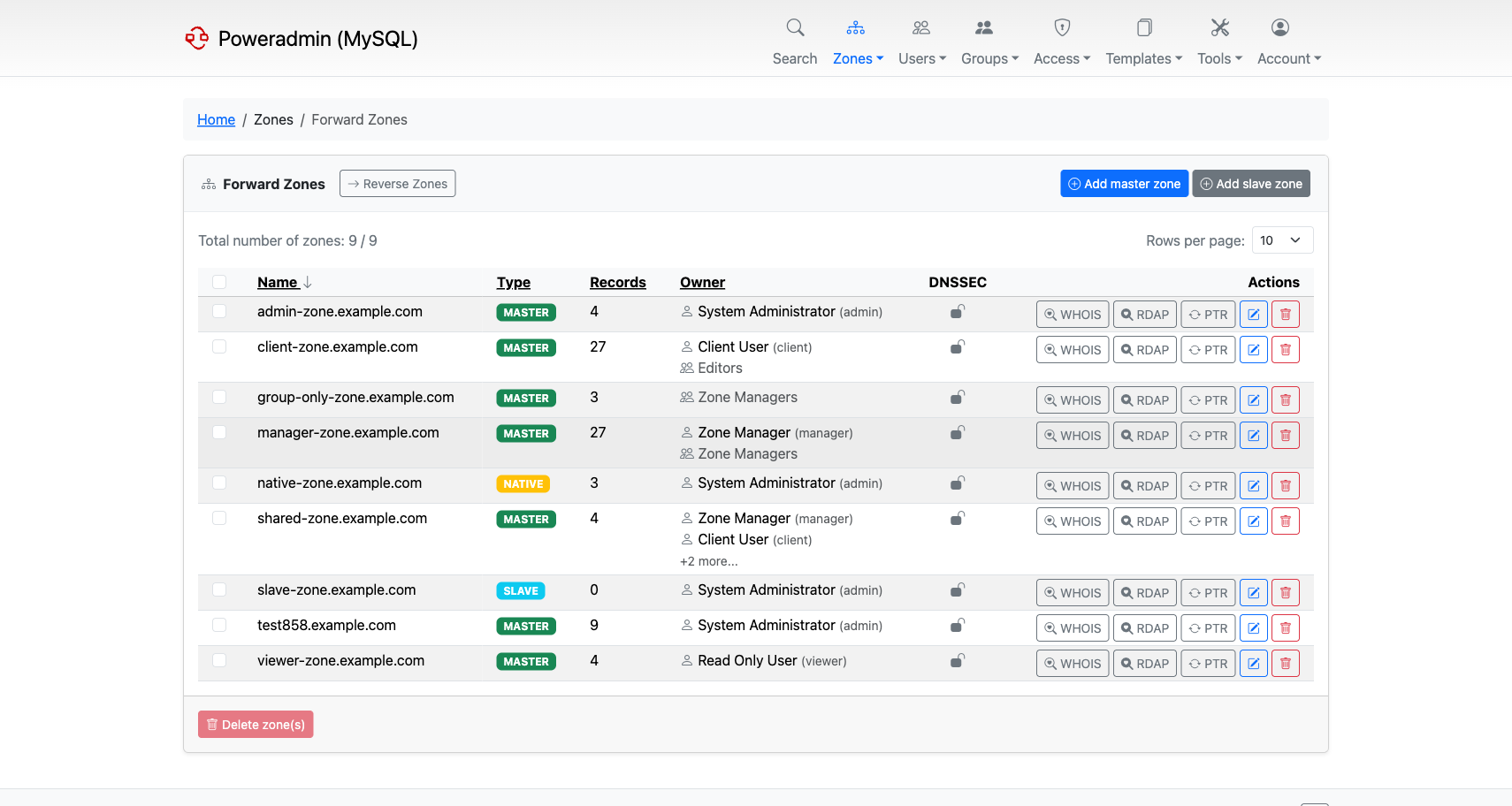Expand the Tools dropdown menu
This screenshot has height=806, width=1512.
coord(1219,42)
